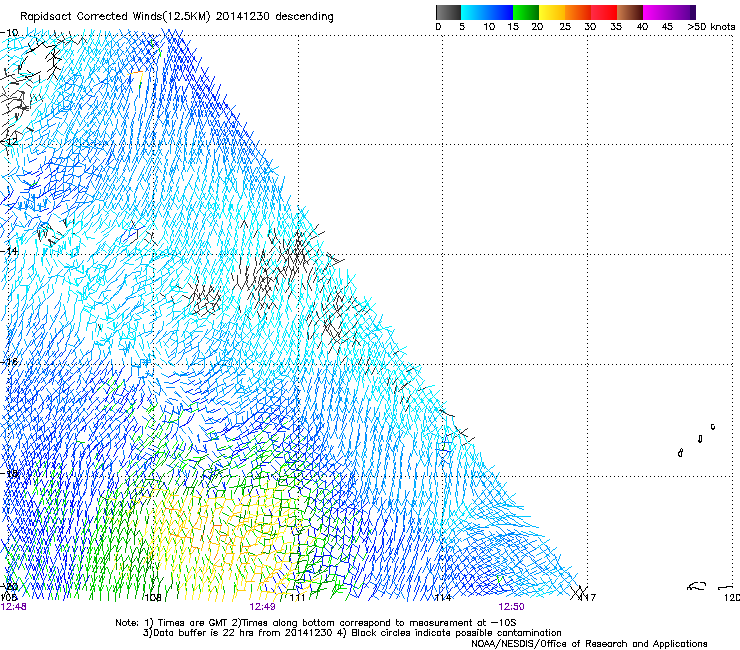Image resolution: width=740 pixels, height=650 pixels.
Task: Click the NOAA/NESDIS credit text
Action: (x=589, y=644)
